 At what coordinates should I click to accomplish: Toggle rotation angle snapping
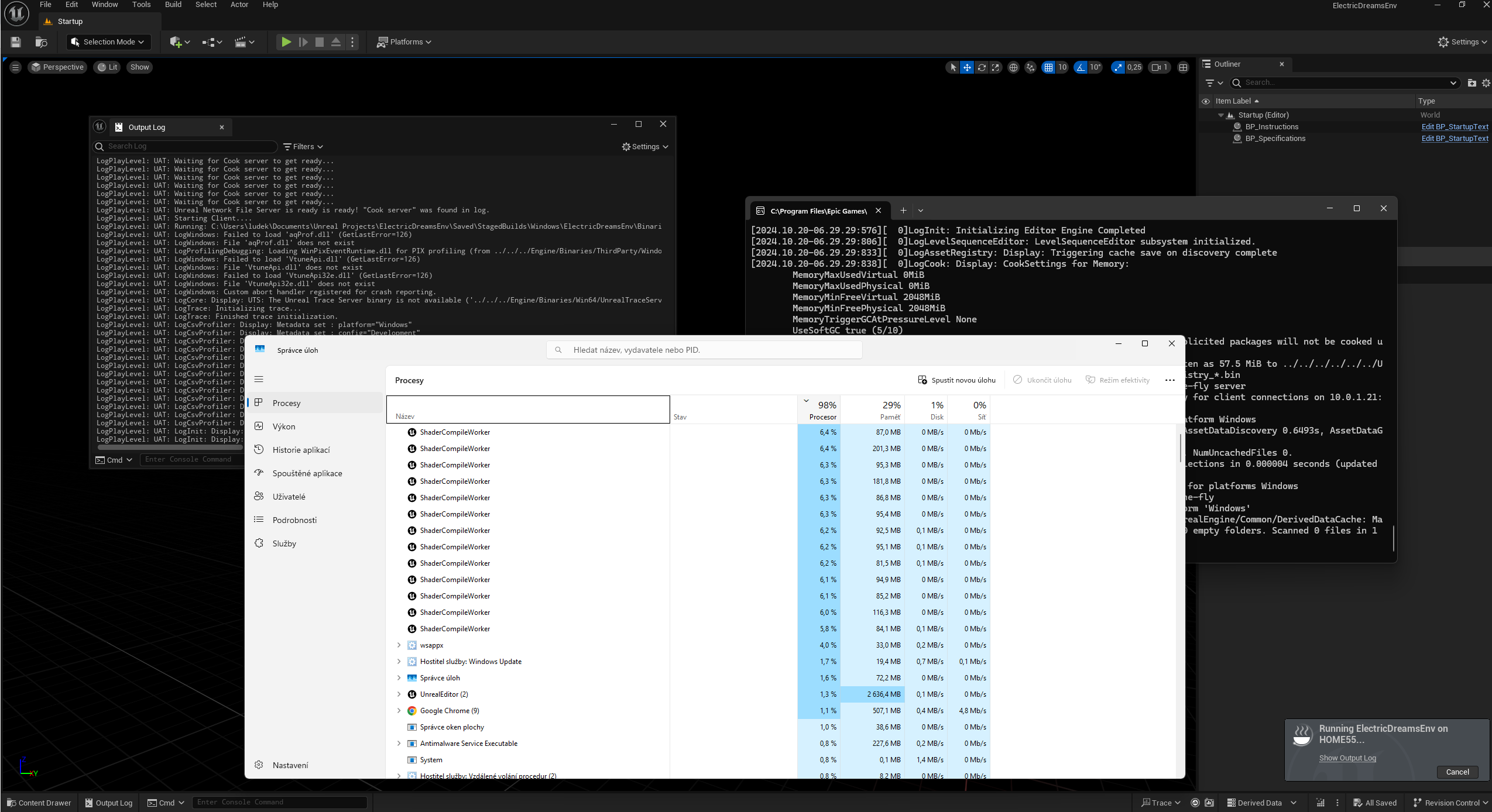1081,67
